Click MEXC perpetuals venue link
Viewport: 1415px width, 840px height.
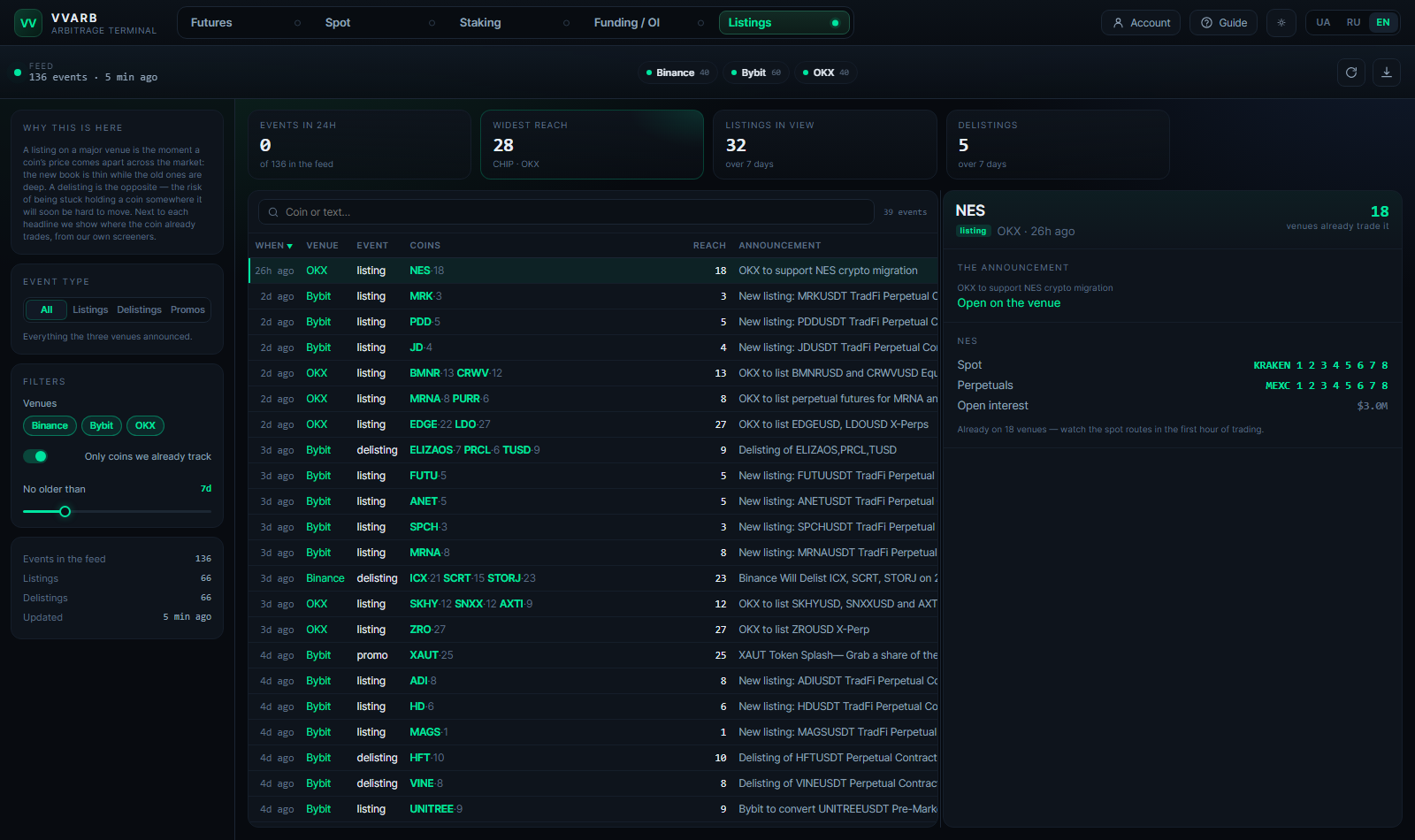[1277, 386]
